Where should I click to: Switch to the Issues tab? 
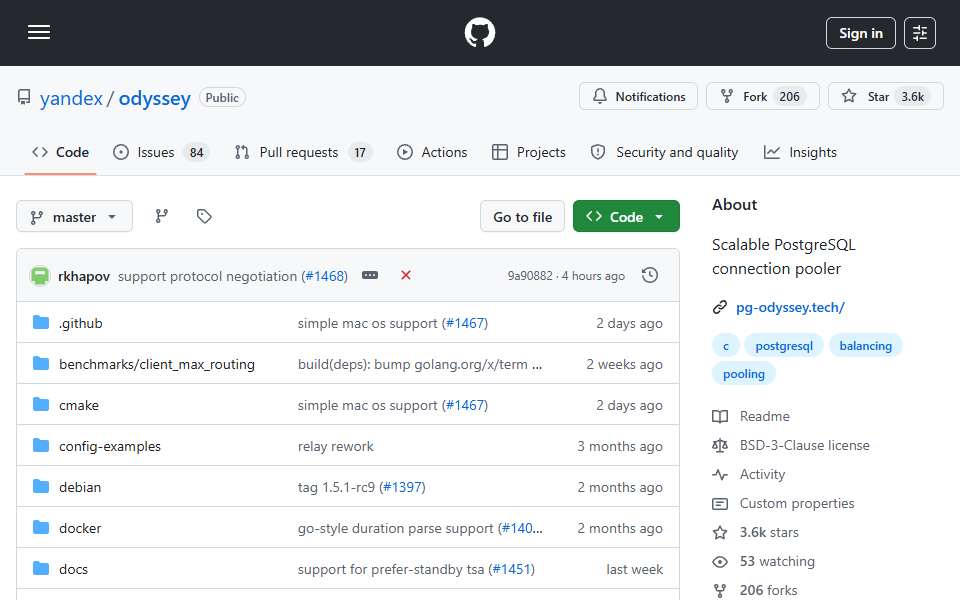click(161, 152)
